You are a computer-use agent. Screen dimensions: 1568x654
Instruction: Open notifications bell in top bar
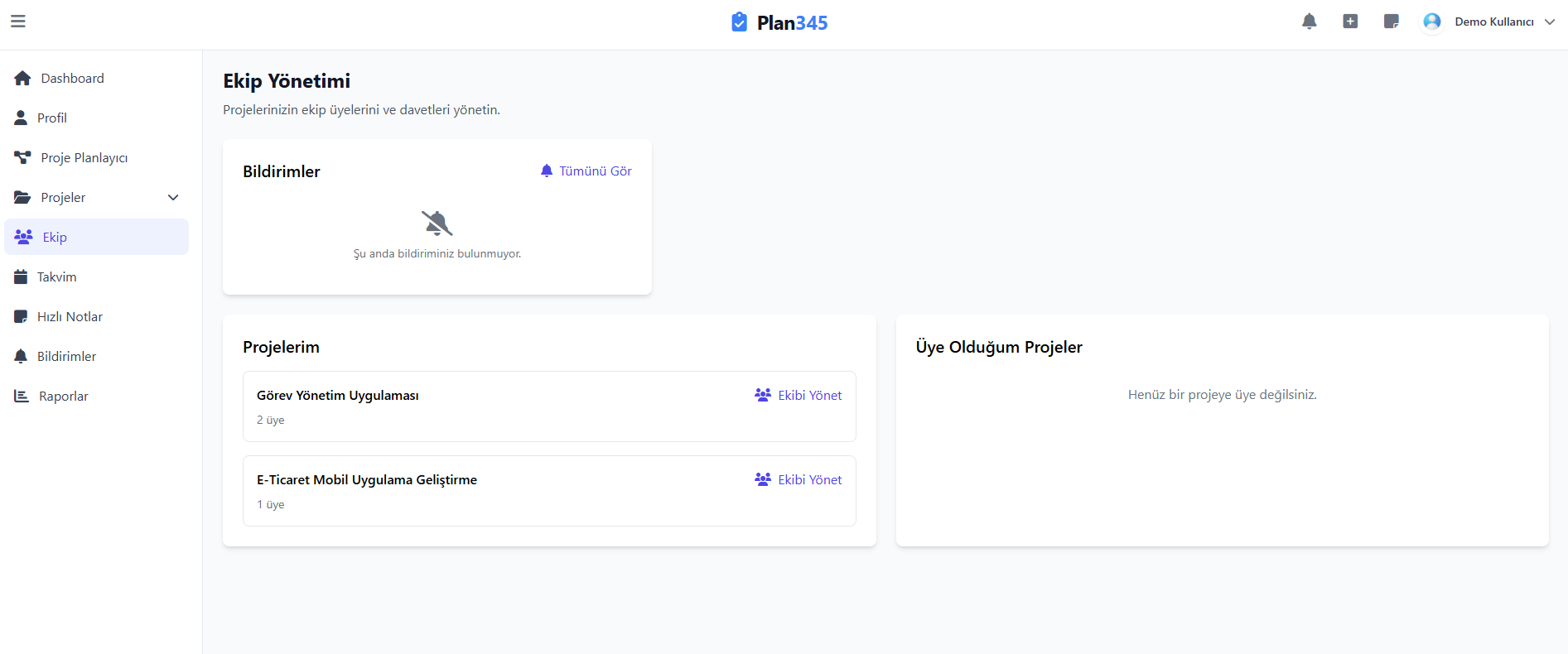[x=1309, y=22]
